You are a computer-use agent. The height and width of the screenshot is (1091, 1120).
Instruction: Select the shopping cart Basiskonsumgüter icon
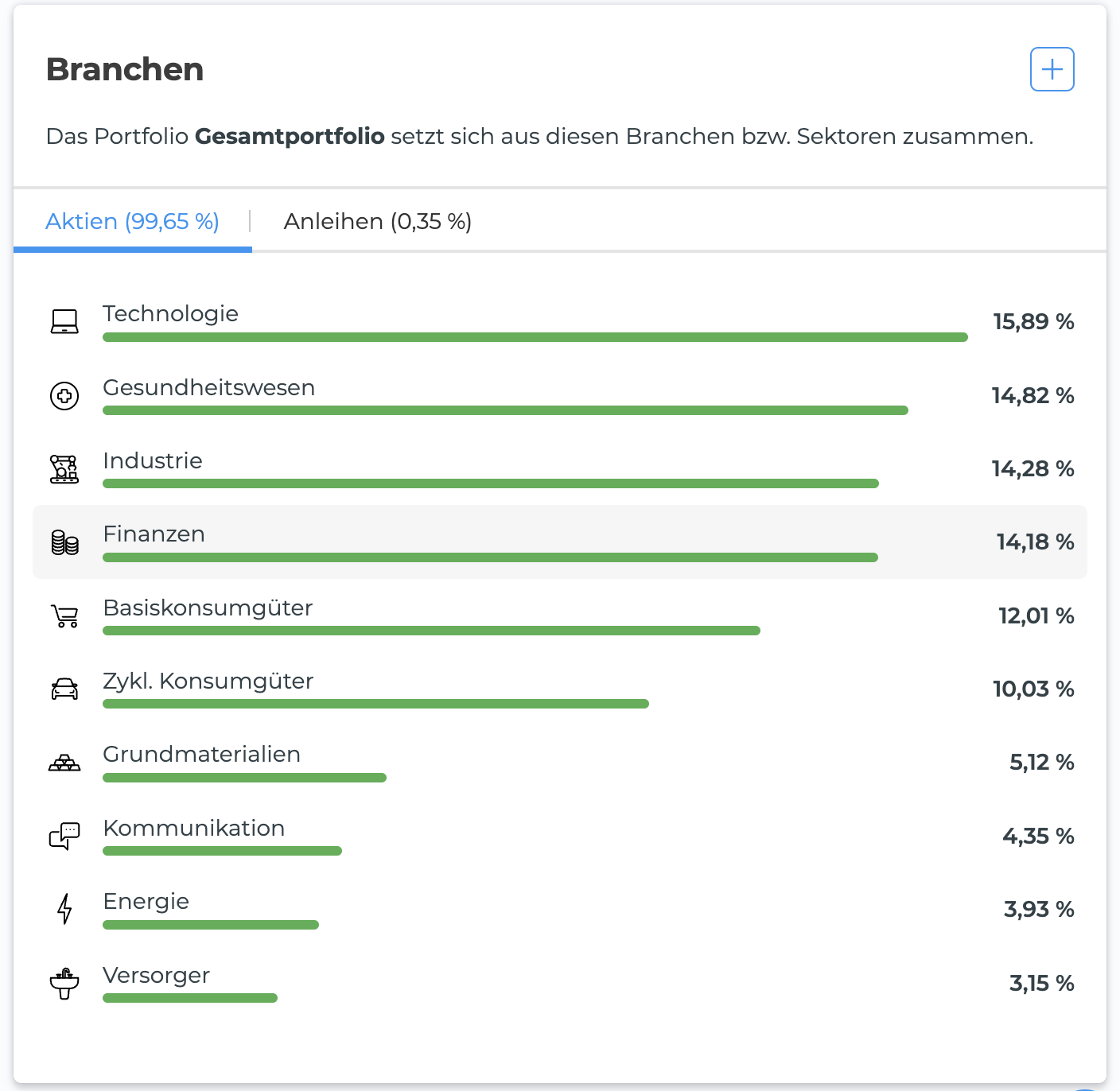tap(64, 616)
